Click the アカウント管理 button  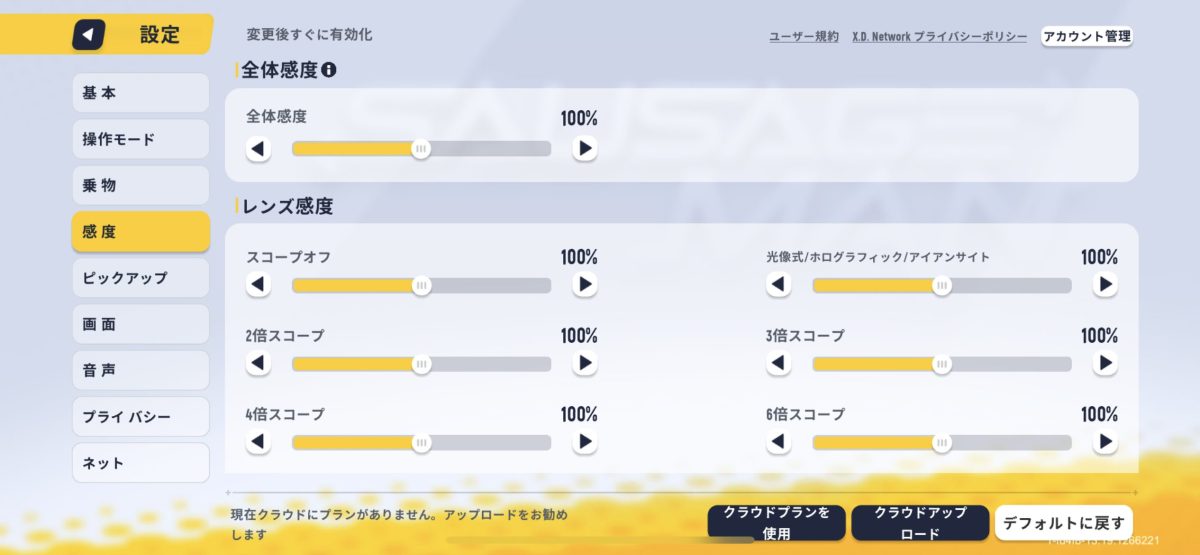point(1087,36)
